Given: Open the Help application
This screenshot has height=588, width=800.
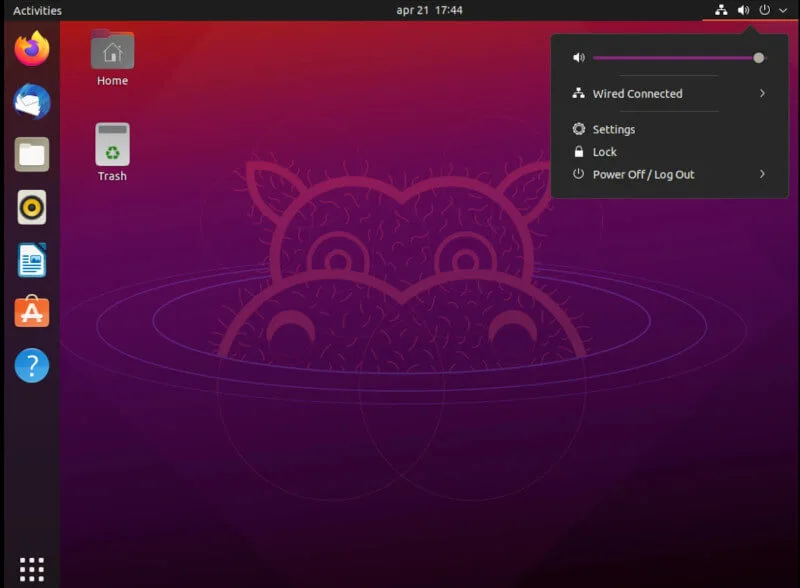Looking at the screenshot, I should click(x=30, y=366).
